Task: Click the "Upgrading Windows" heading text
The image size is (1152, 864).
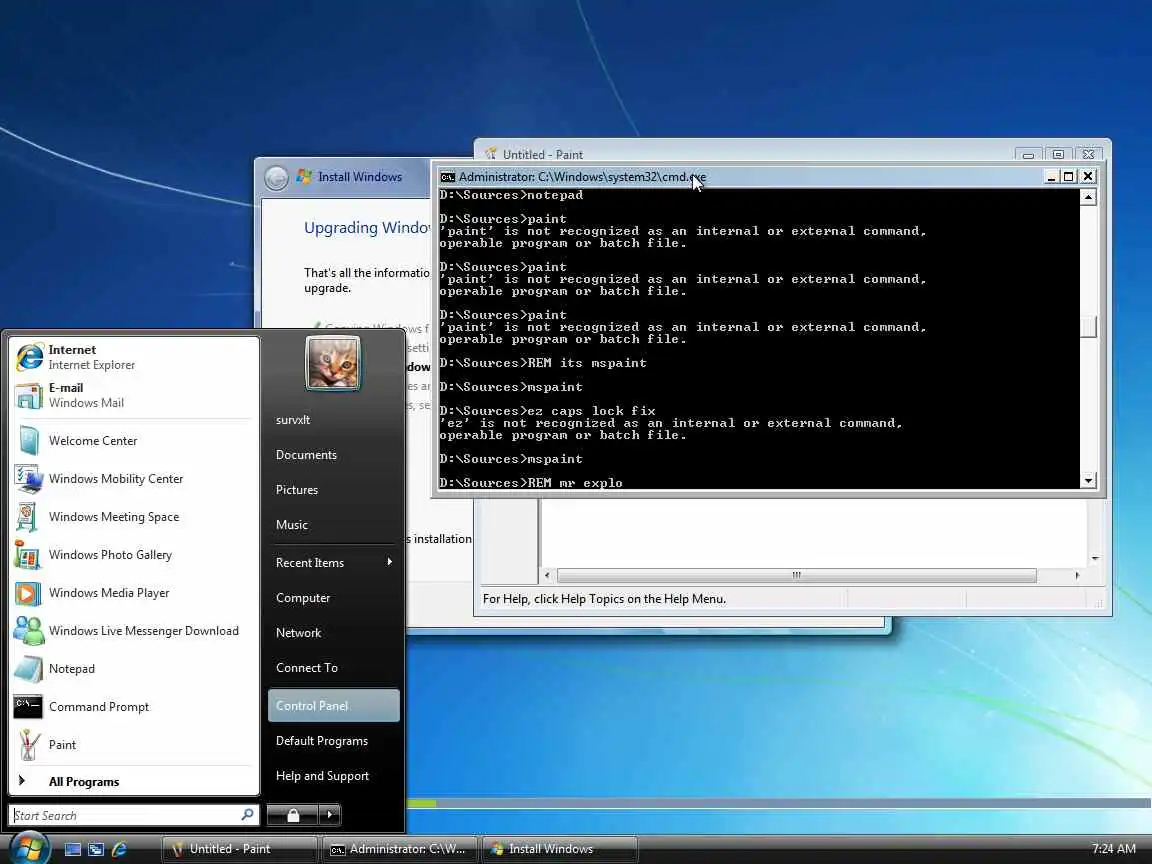Action: tap(367, 228)
